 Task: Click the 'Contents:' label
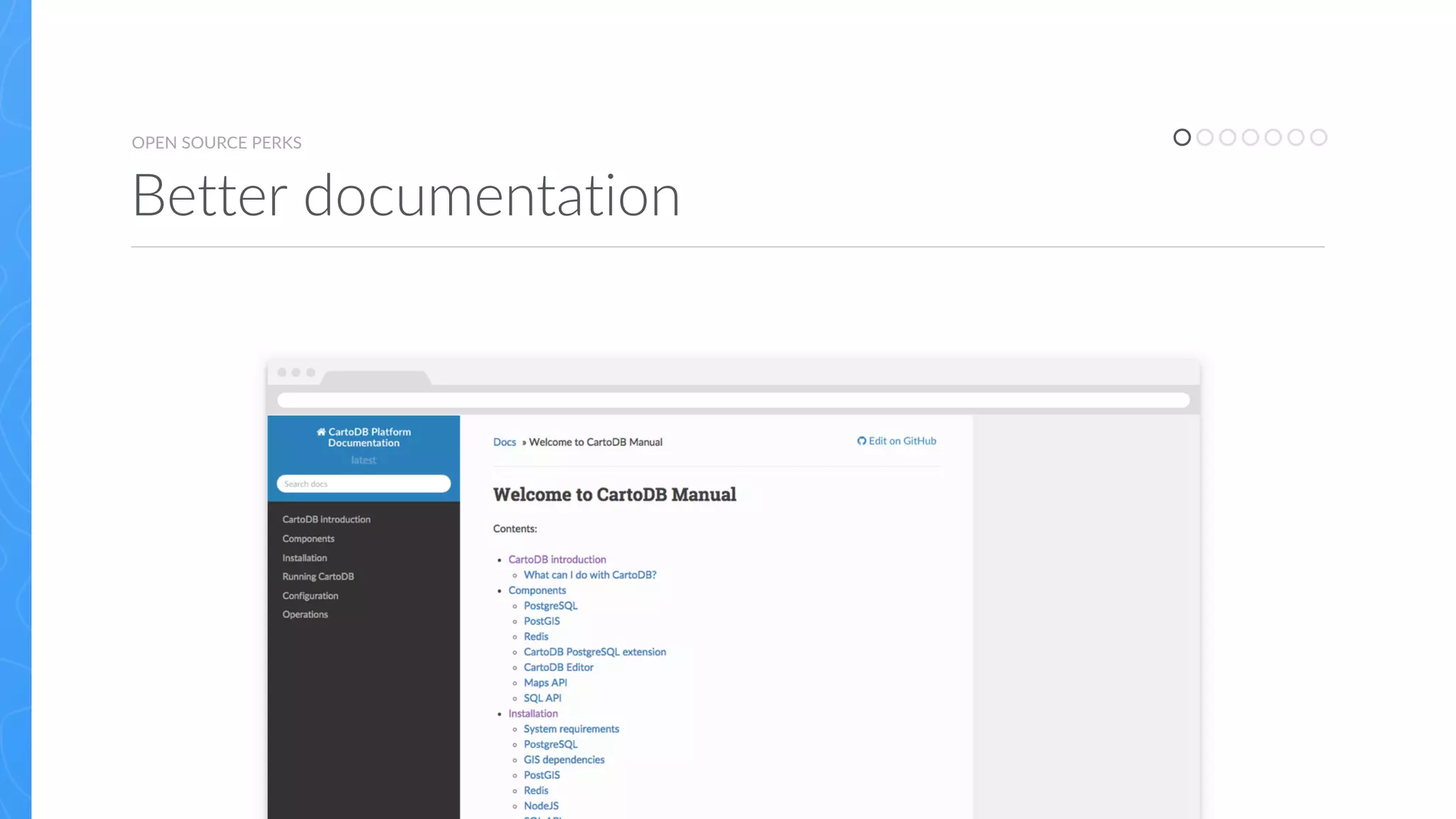tap(515, 529)
